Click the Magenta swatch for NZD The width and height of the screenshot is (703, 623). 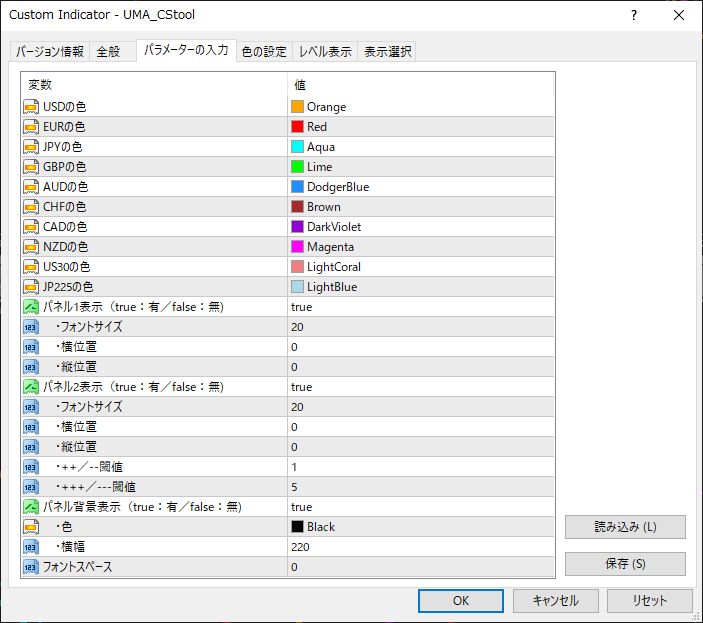[x=297, y=247]
